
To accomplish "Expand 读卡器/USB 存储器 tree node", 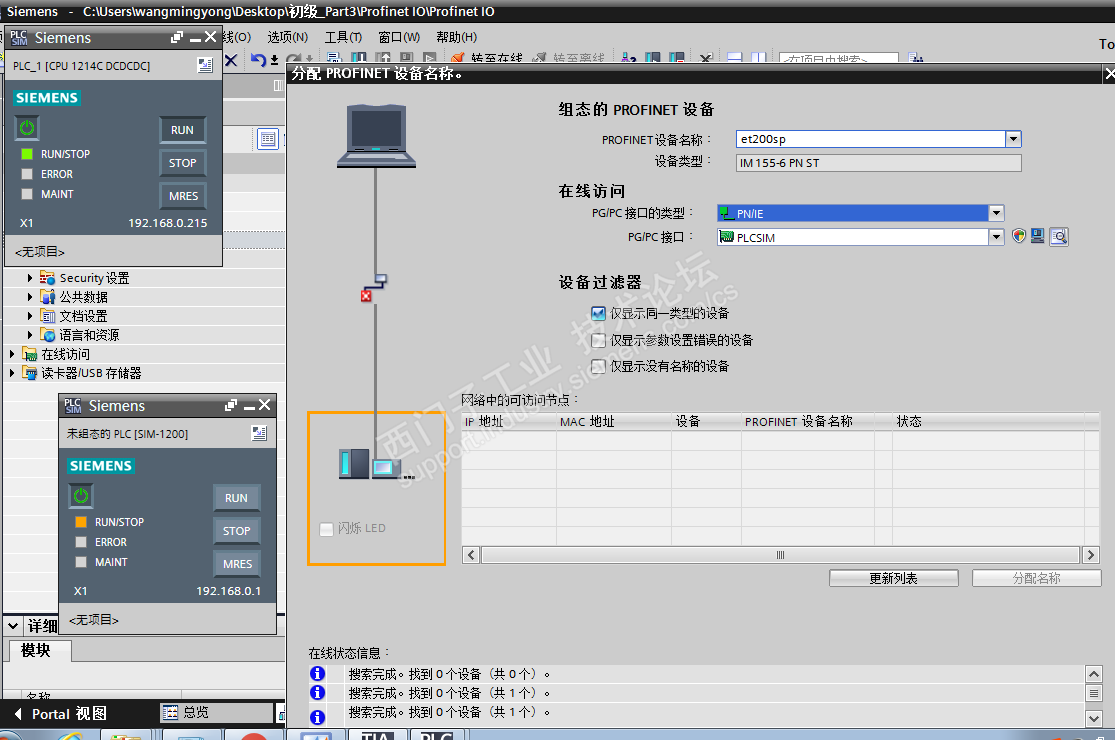I will pyautogui.click(x=12, y=372).
